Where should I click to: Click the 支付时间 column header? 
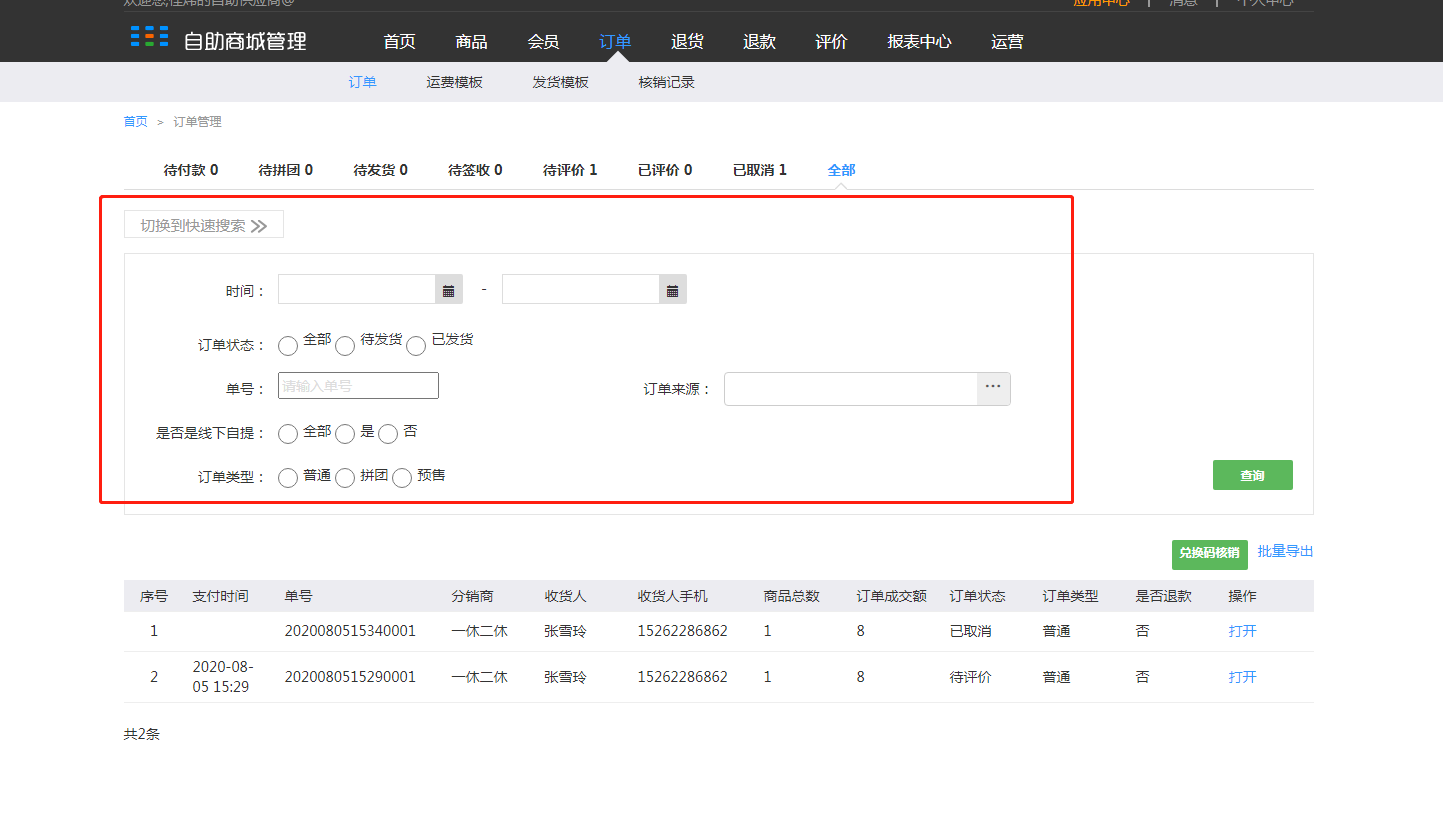coord(220,596)
